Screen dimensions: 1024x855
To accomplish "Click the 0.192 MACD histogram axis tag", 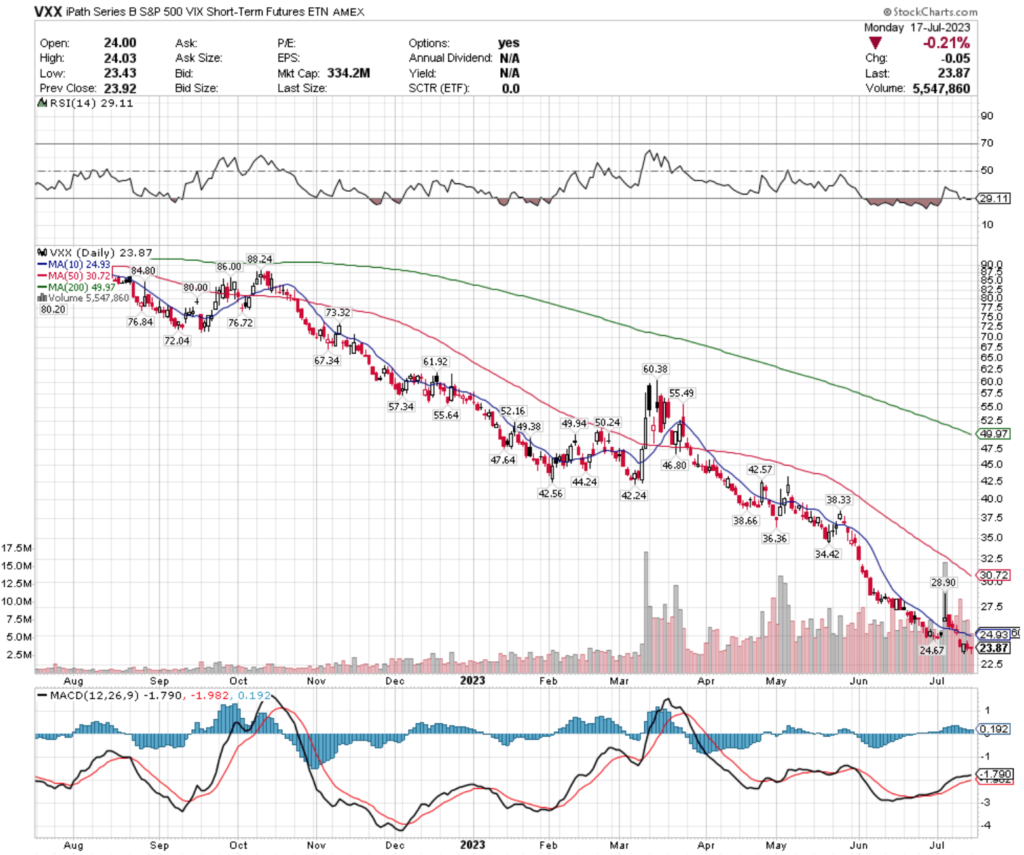I will click(994, 729).
